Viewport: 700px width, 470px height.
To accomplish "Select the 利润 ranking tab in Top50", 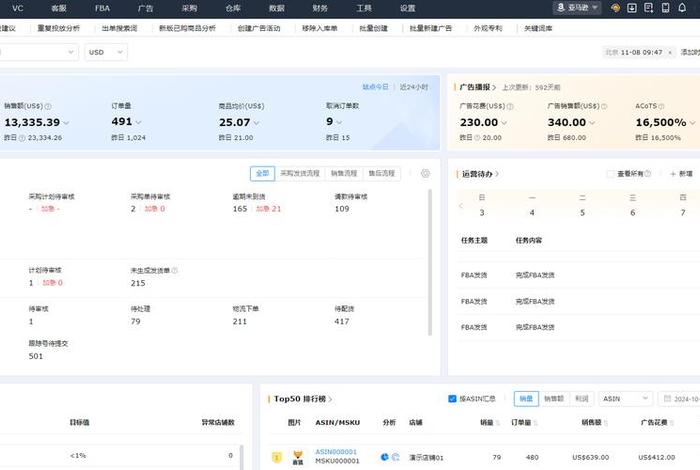I will coord(581,399).
